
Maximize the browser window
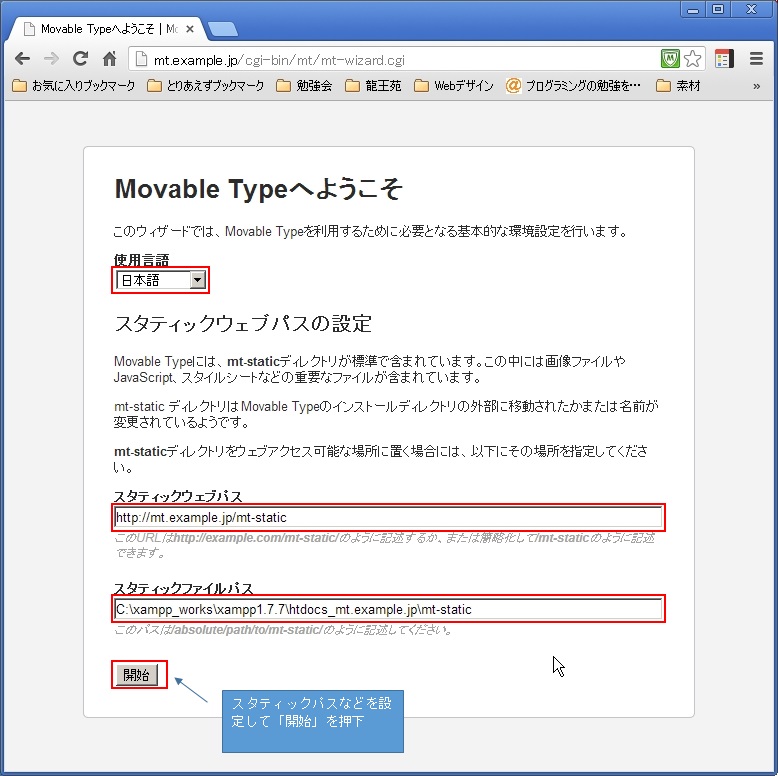[x=718, y=10]
